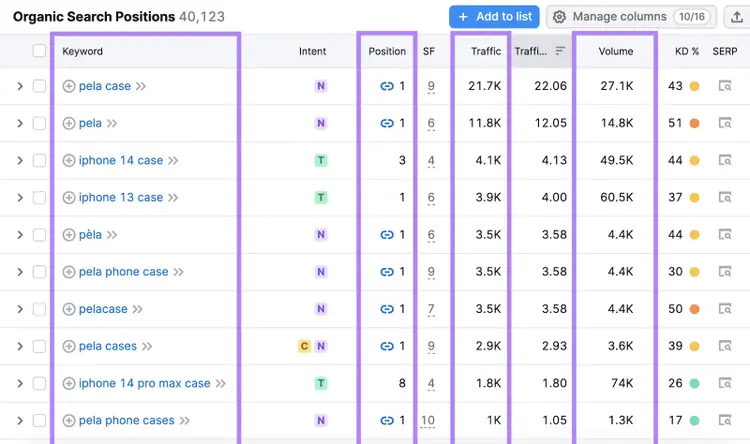This screenshot has height=444, width=750.
Task: Expand the pela cases row
Action: pyautogui.click(x=20, y=346)
